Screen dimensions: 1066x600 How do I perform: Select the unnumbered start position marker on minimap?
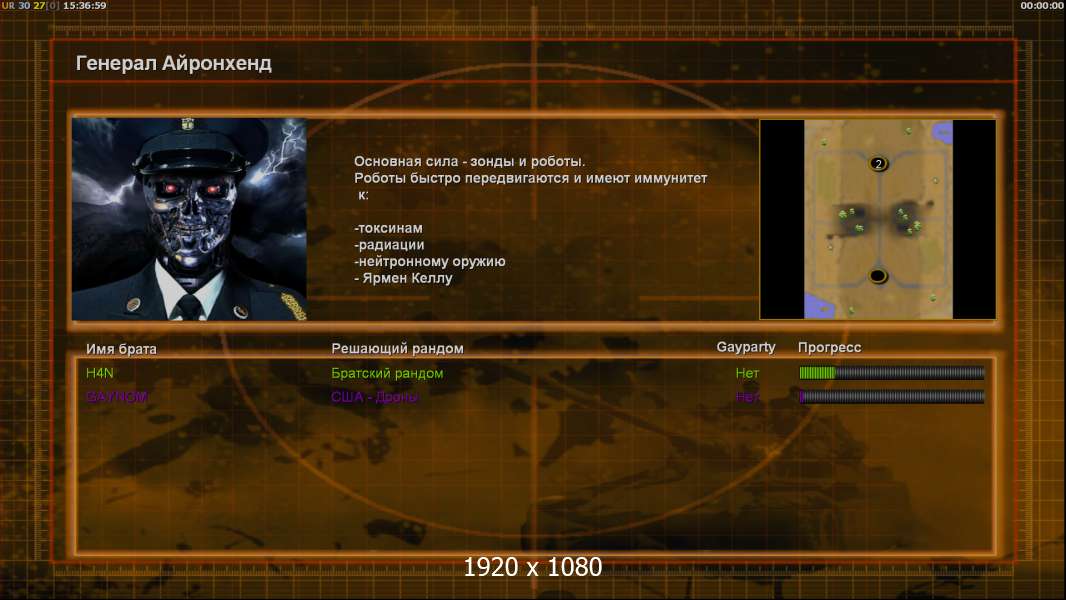click(x=878, y=276)
